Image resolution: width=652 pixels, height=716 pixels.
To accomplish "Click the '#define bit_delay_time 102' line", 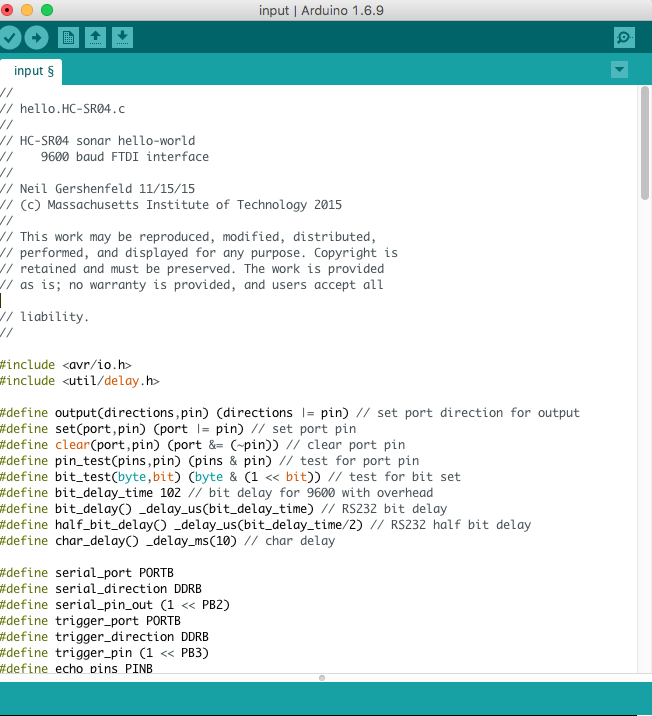I will click(216, 493).
